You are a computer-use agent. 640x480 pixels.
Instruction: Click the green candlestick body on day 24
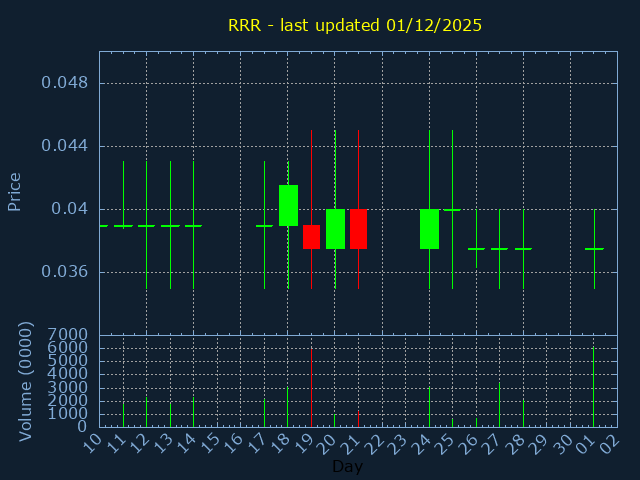429,229
